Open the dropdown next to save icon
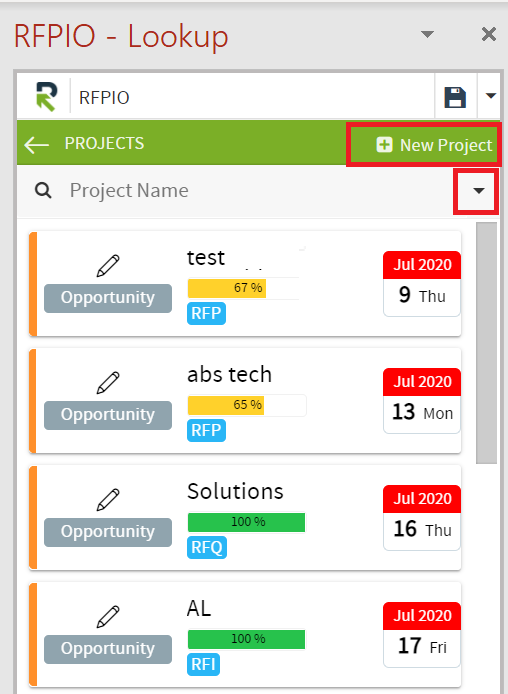This screenshot has width=508, height=694. coord(490,96)
